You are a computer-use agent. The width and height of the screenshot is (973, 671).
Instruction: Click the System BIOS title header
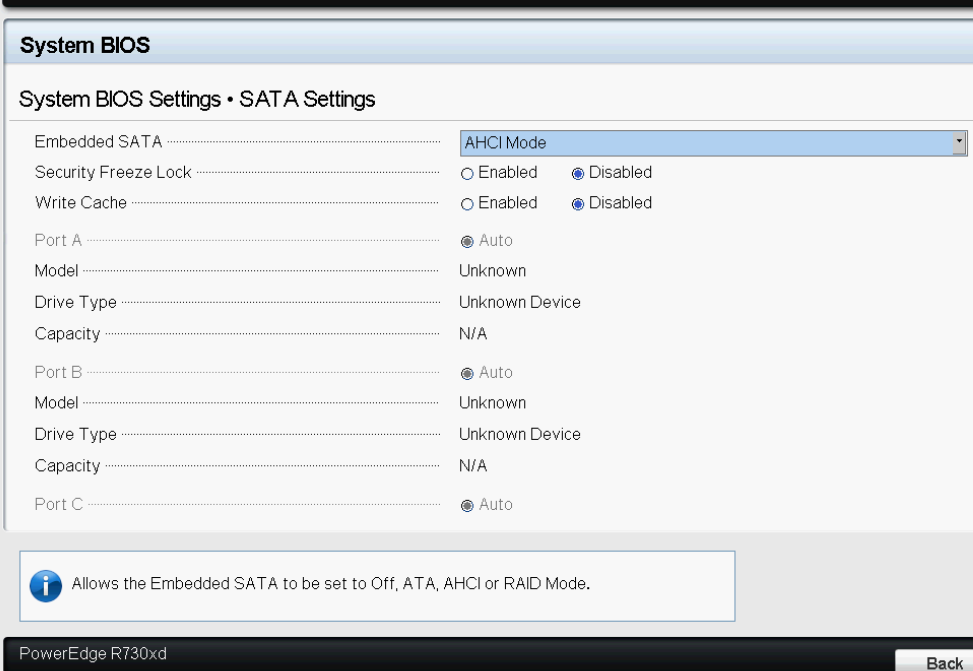pyautogui.click(x=85, y=44)
